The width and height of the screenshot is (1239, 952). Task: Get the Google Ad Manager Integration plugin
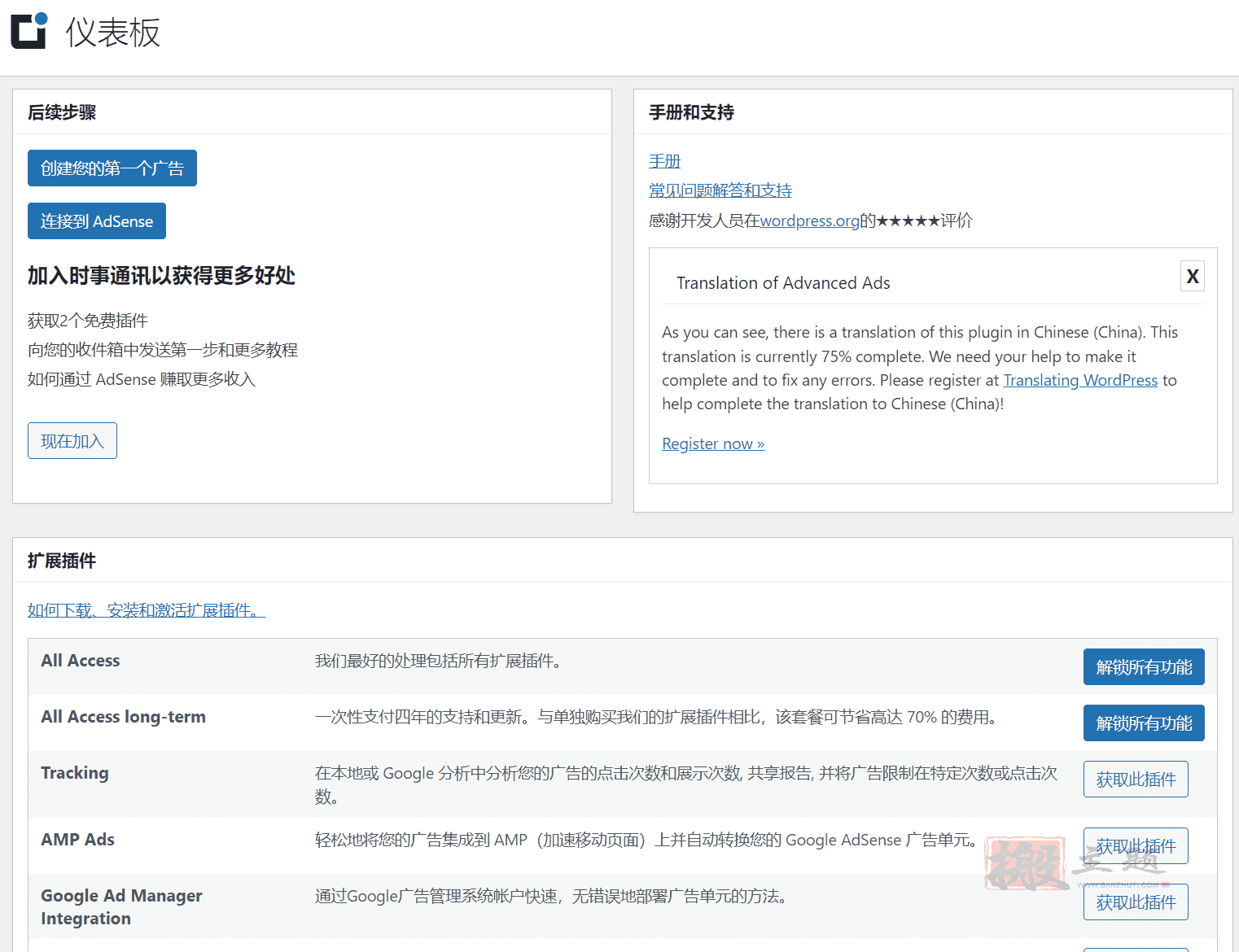pos(1136,902)
